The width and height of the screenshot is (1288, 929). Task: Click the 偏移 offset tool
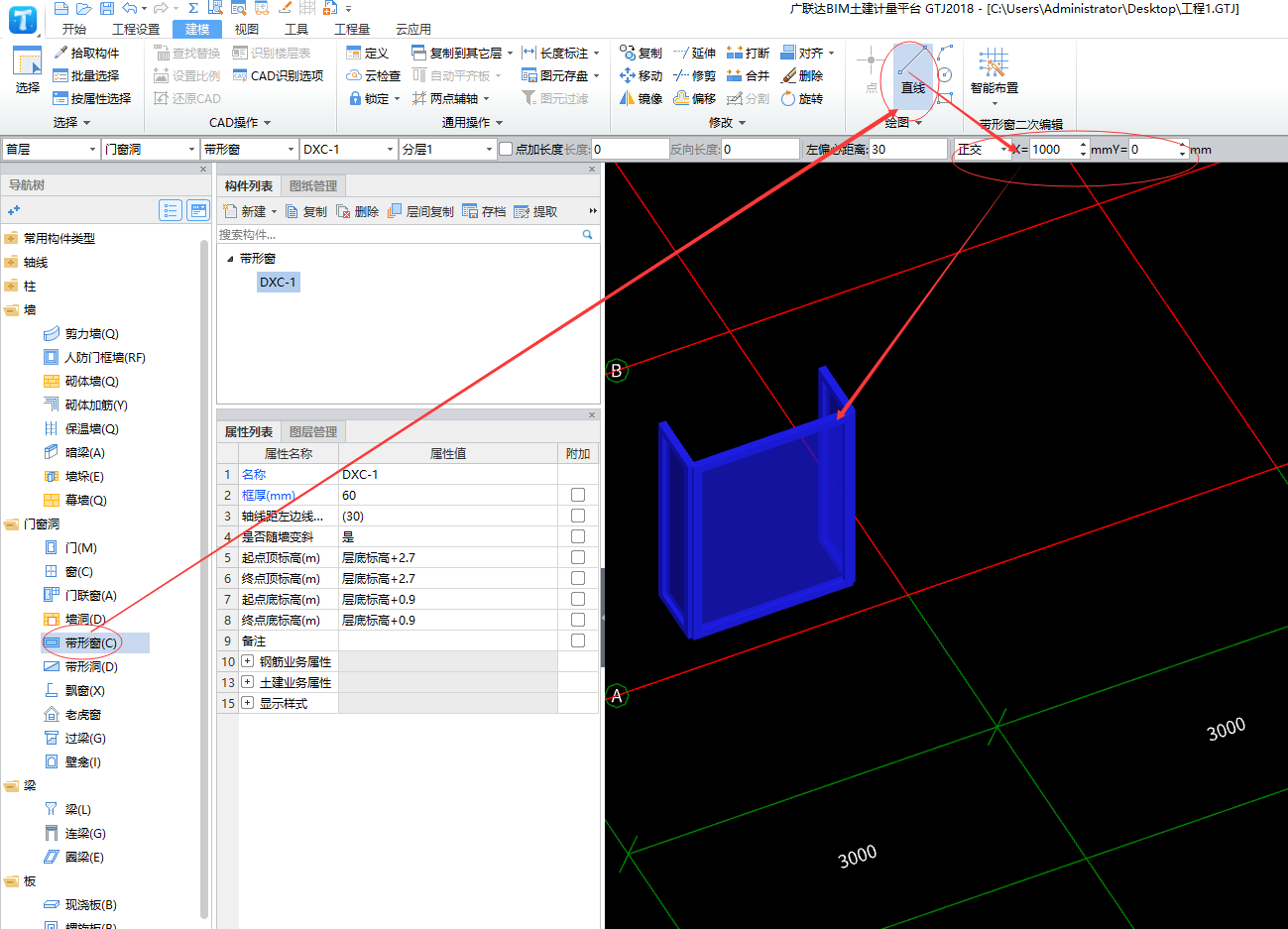694,98
